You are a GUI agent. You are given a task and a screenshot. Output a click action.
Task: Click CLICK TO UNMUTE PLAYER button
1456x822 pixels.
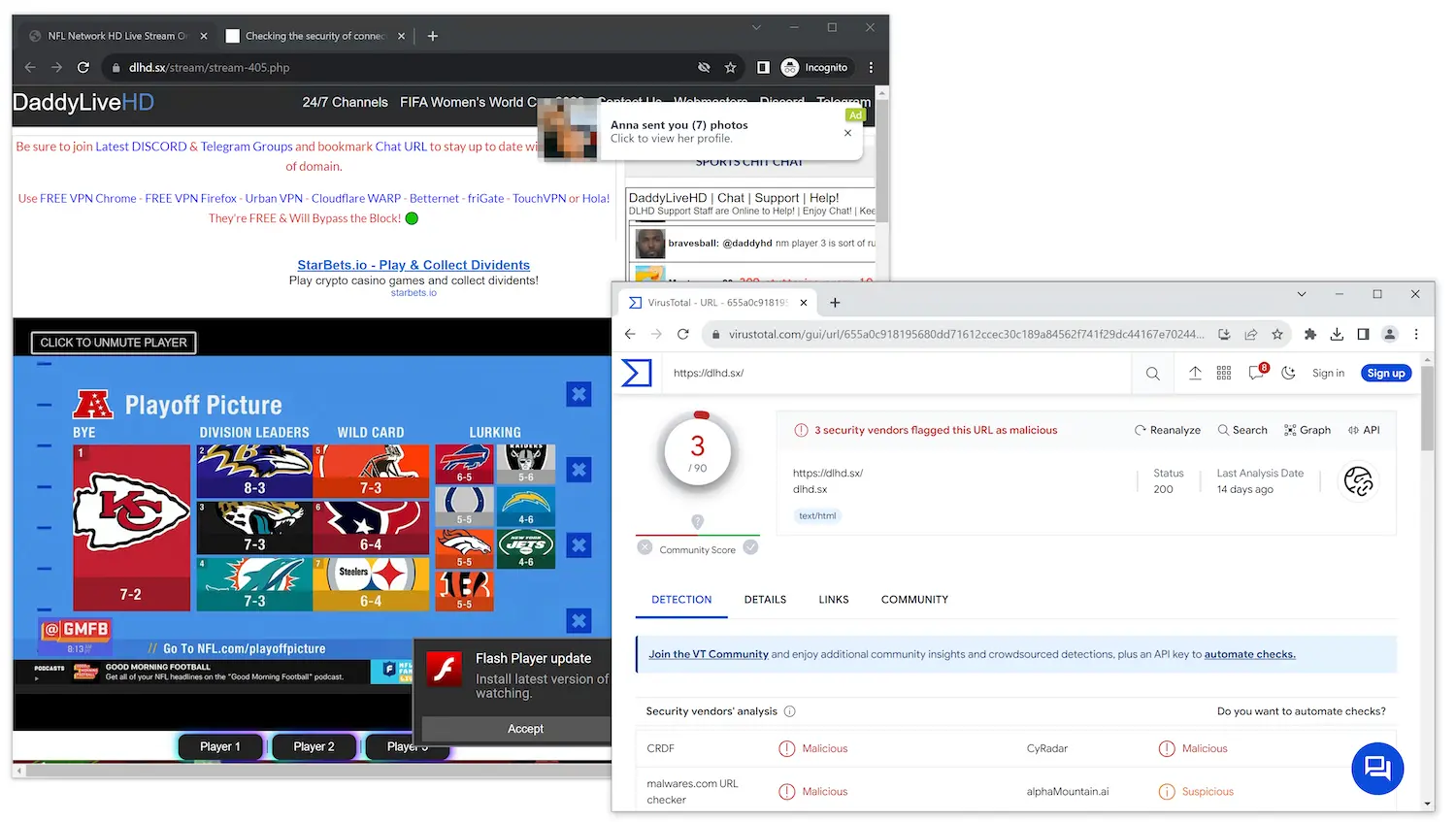(114, 343)
